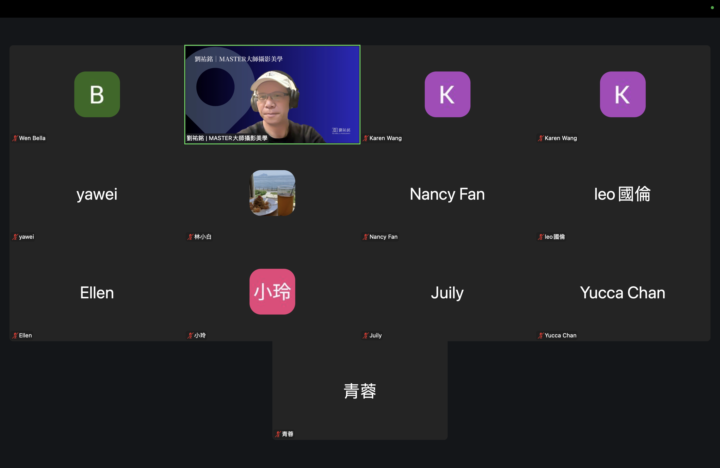Select the Ellen participant tile
The width and height of the screenshot is (720, 468).
pos(97,292)
